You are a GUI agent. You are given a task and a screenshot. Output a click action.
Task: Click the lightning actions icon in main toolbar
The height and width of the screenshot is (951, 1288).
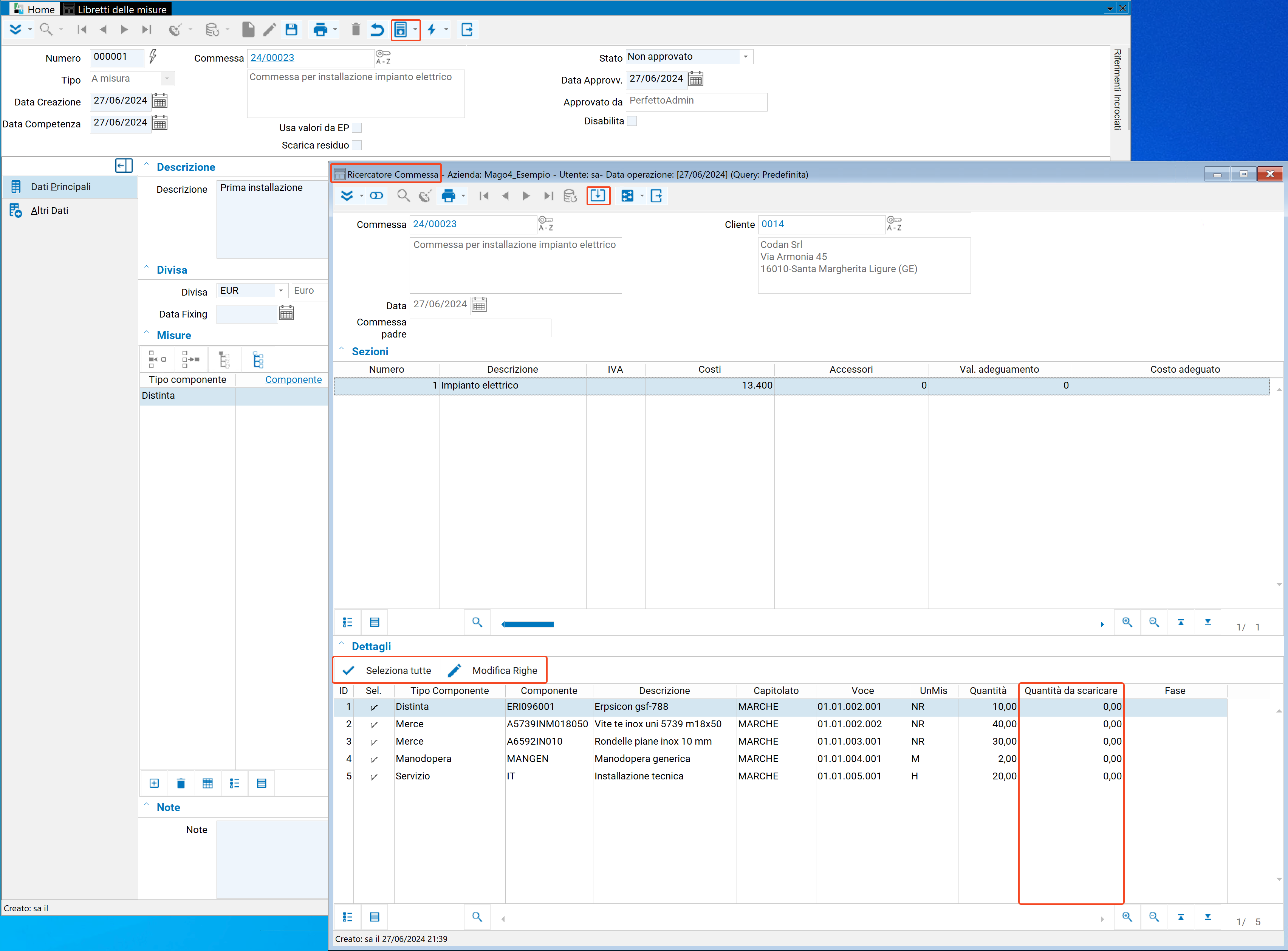point(432,30)
